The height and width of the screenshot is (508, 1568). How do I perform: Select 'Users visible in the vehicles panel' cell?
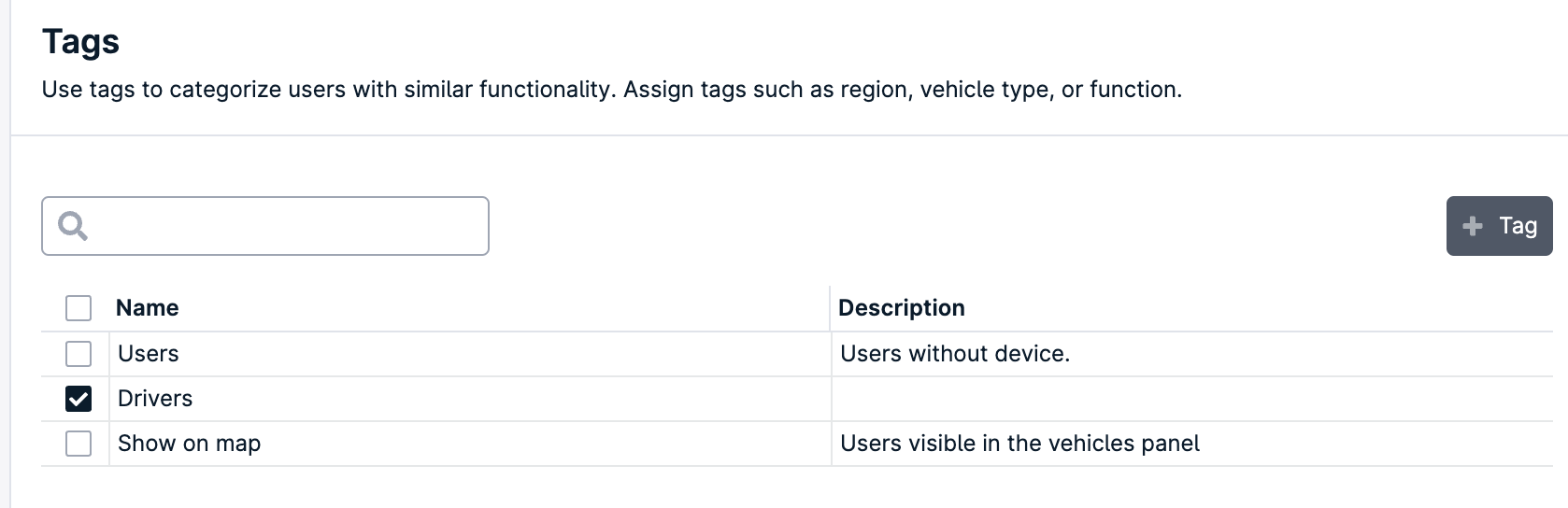tap(1019, 444)
